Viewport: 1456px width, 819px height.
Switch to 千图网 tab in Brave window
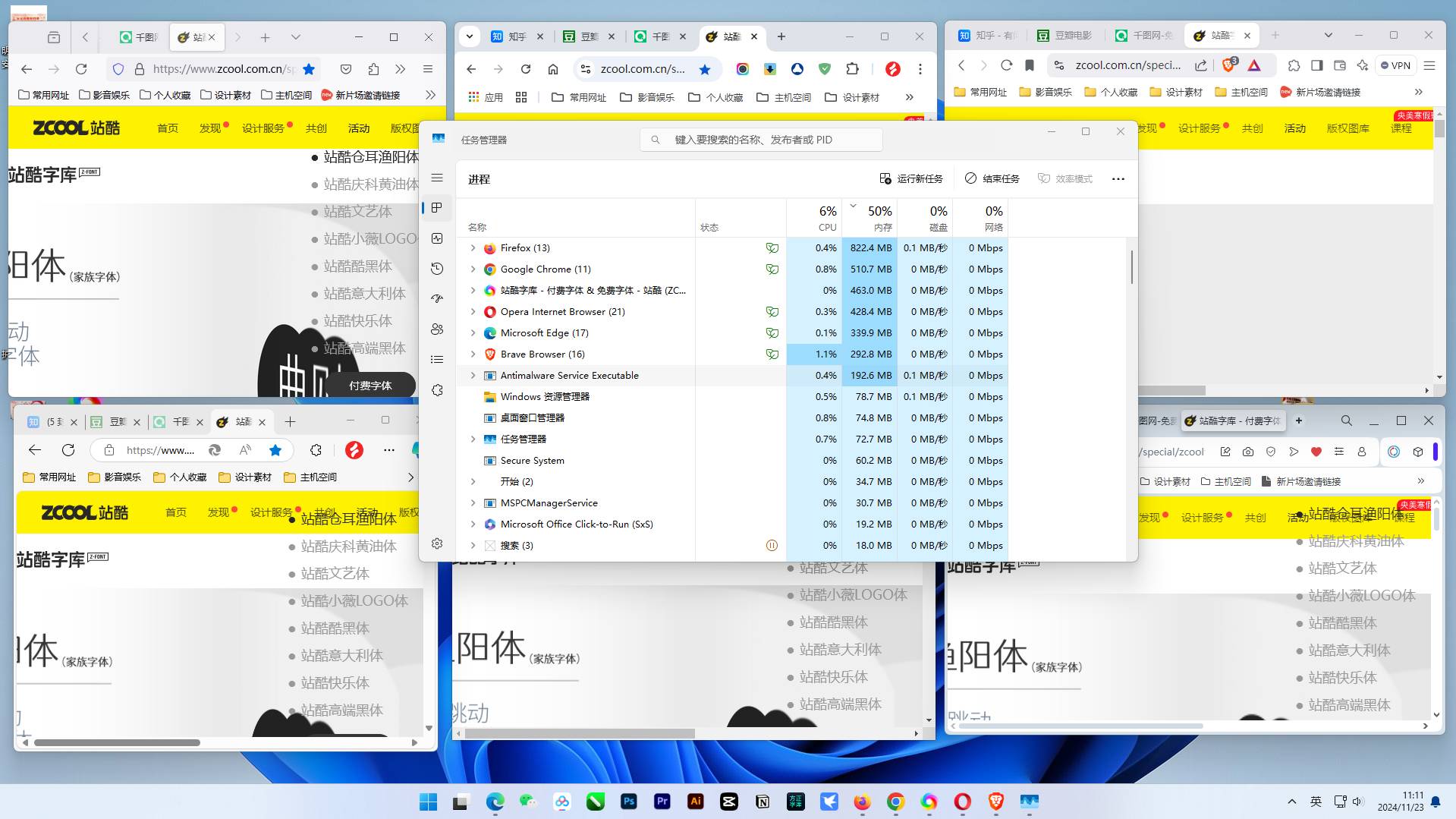click(1145, 36)
